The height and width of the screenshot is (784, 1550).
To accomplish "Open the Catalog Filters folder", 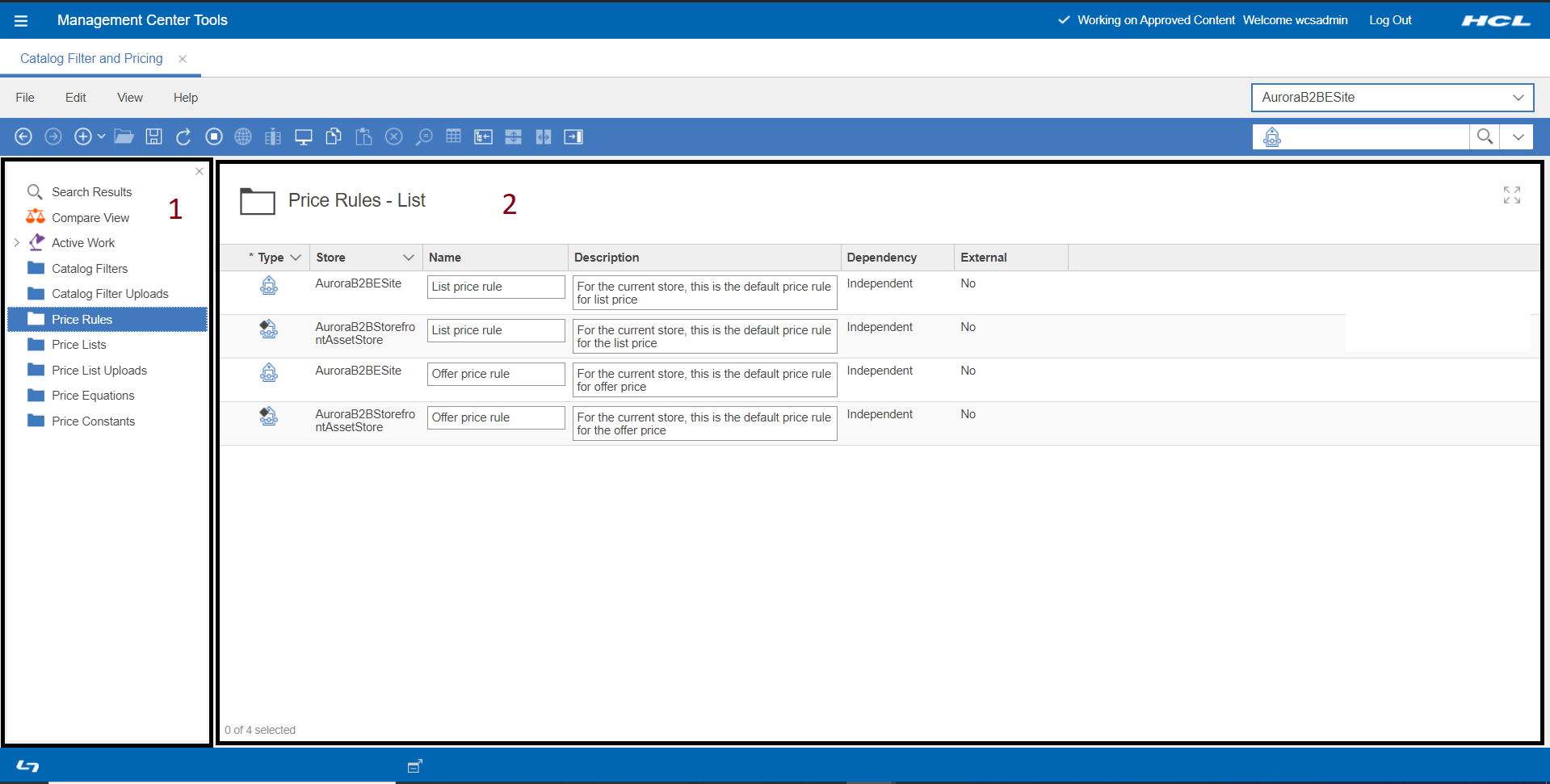I will (x=90, y=269).
